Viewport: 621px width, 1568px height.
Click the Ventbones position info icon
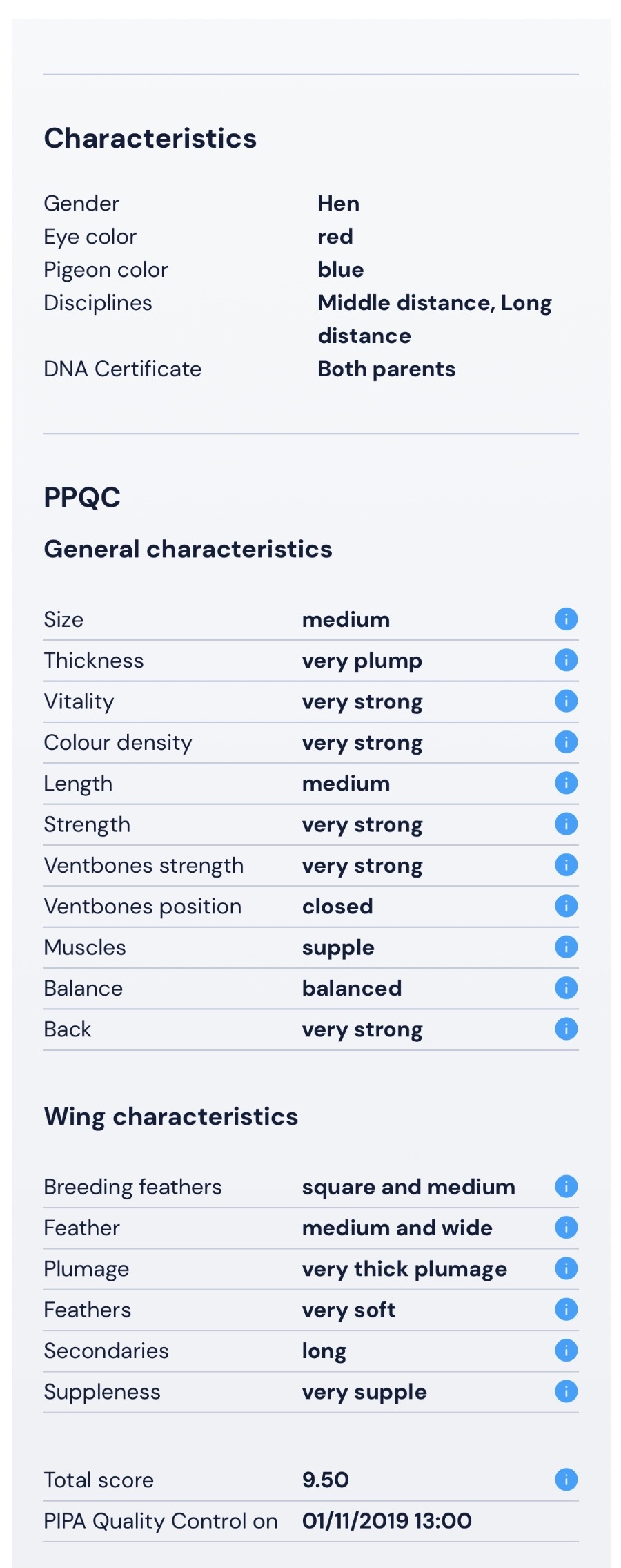pos(566,906)
